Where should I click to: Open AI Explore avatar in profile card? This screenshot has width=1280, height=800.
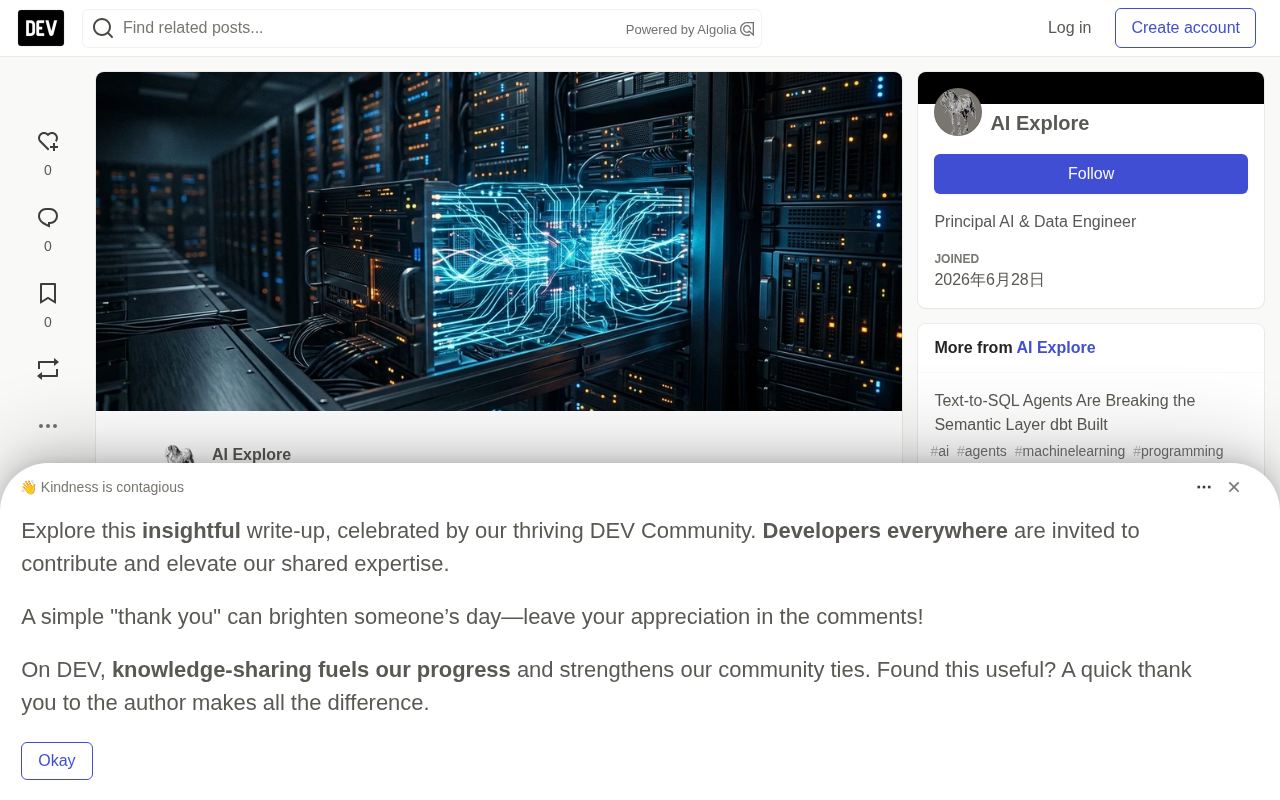(x=958, y=112)
